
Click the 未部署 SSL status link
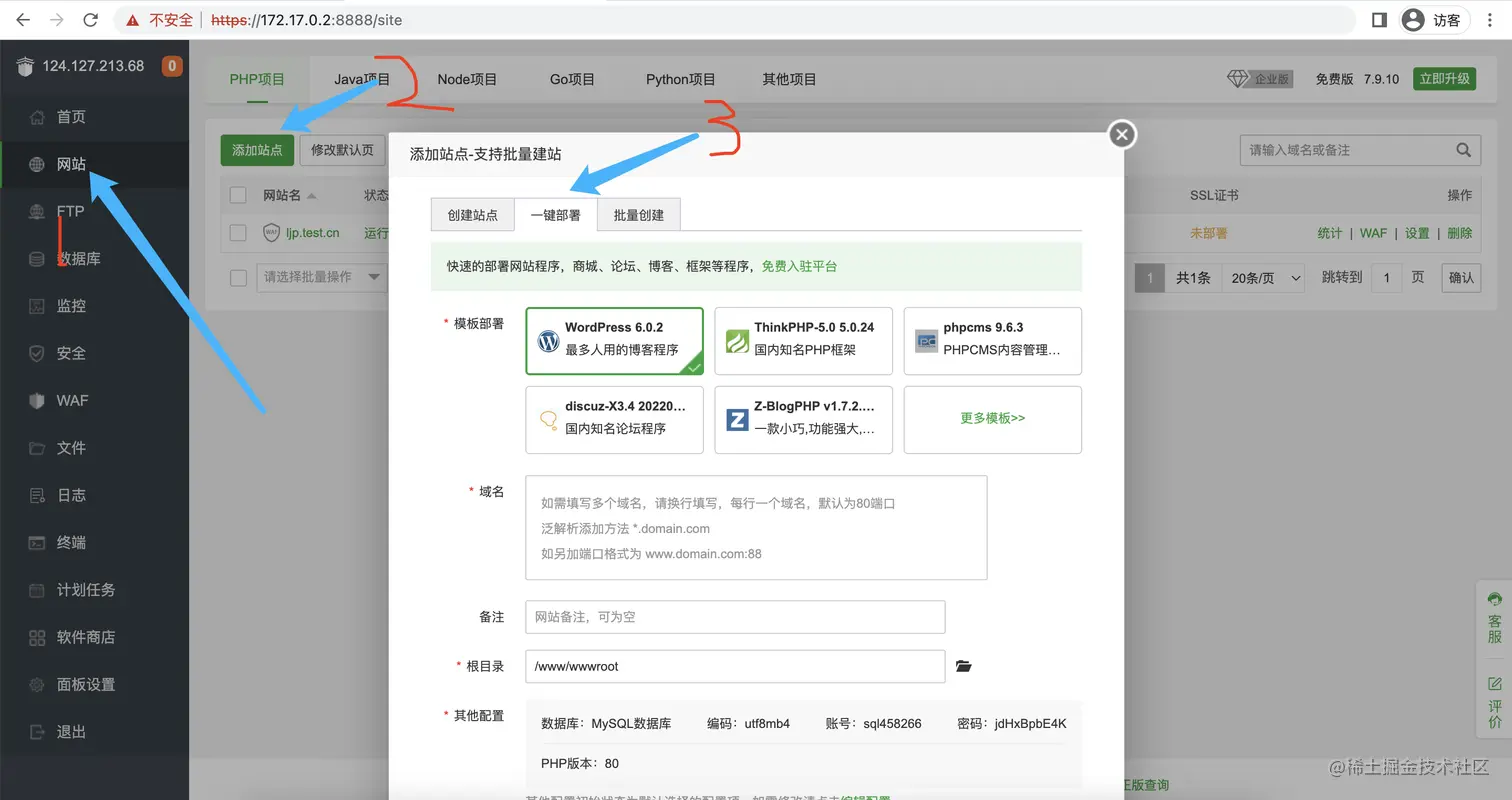tap(1208, 233)
